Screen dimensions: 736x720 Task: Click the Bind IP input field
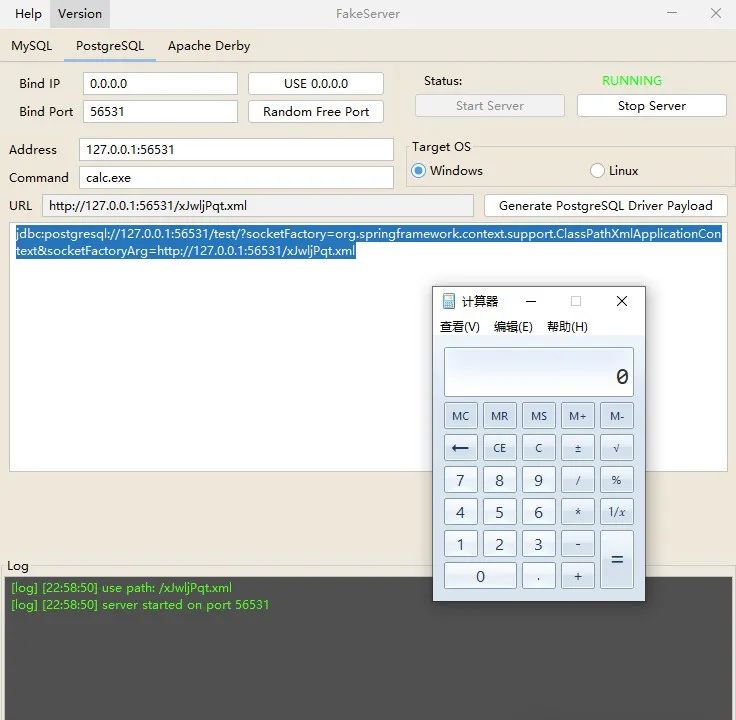pos(161,84)
